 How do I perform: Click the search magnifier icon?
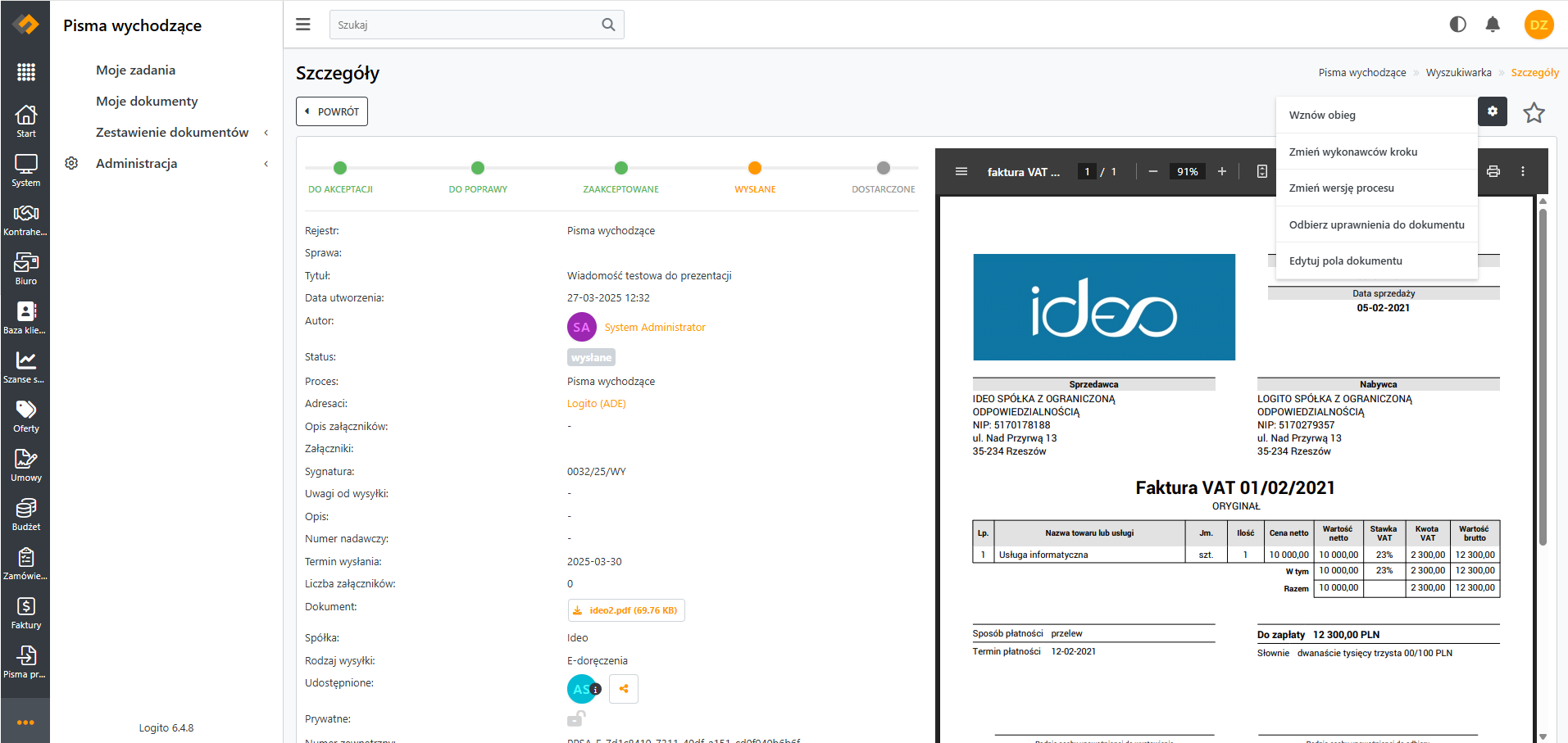tap(608, 25)
